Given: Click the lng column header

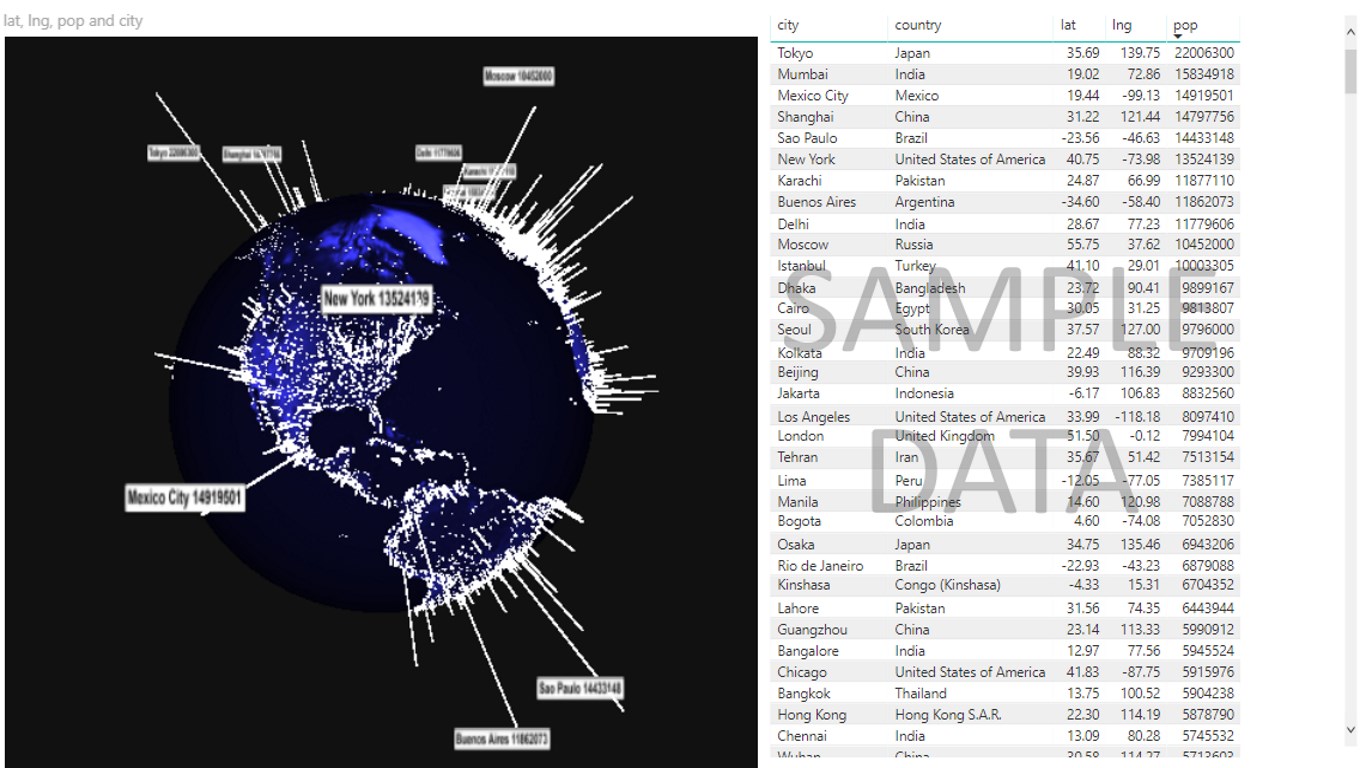Looking at the screenshot, I should 1122,25.
